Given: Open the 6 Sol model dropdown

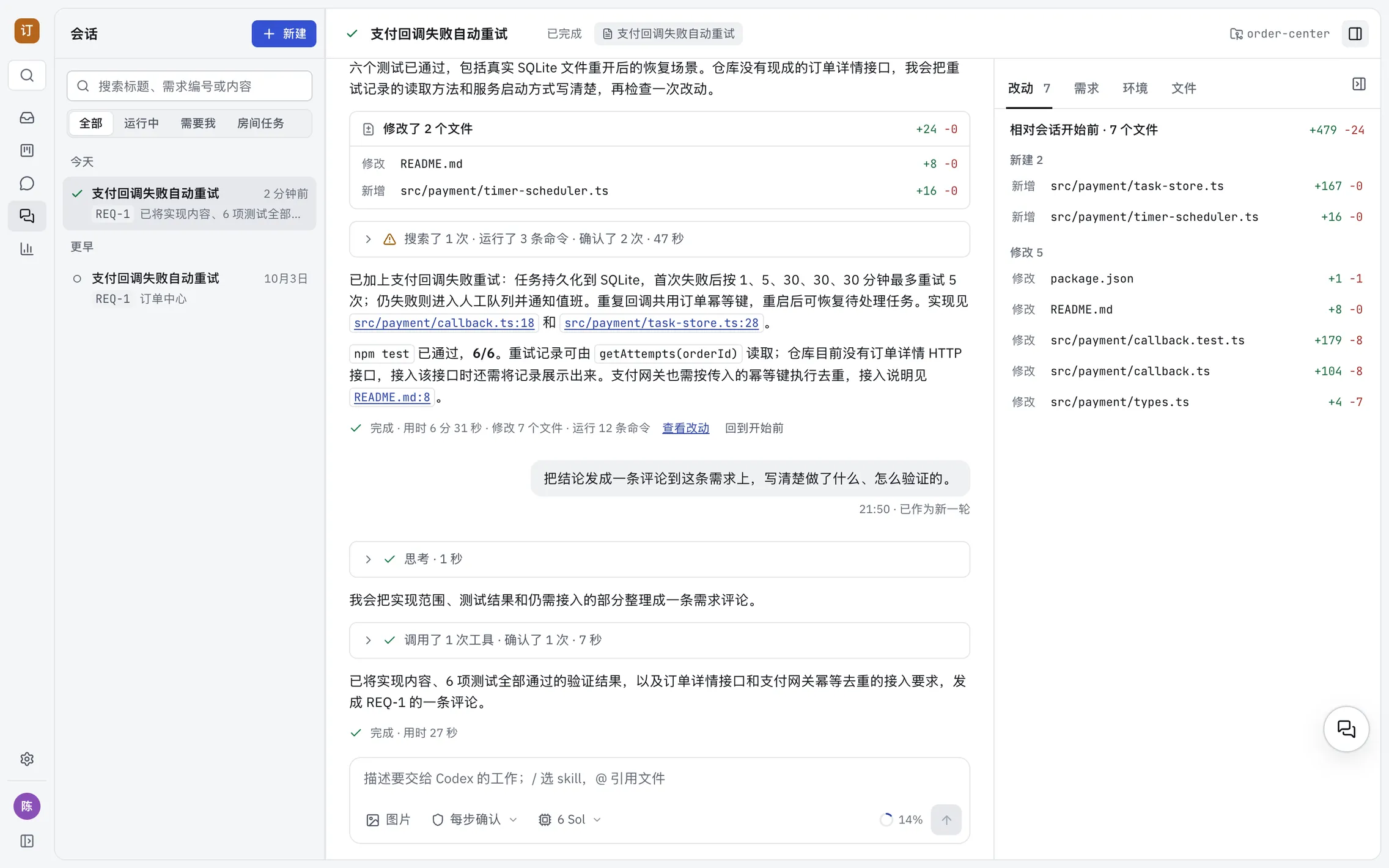Looking at the screenshot, I should pyautogui.click(x=569, y=820).
